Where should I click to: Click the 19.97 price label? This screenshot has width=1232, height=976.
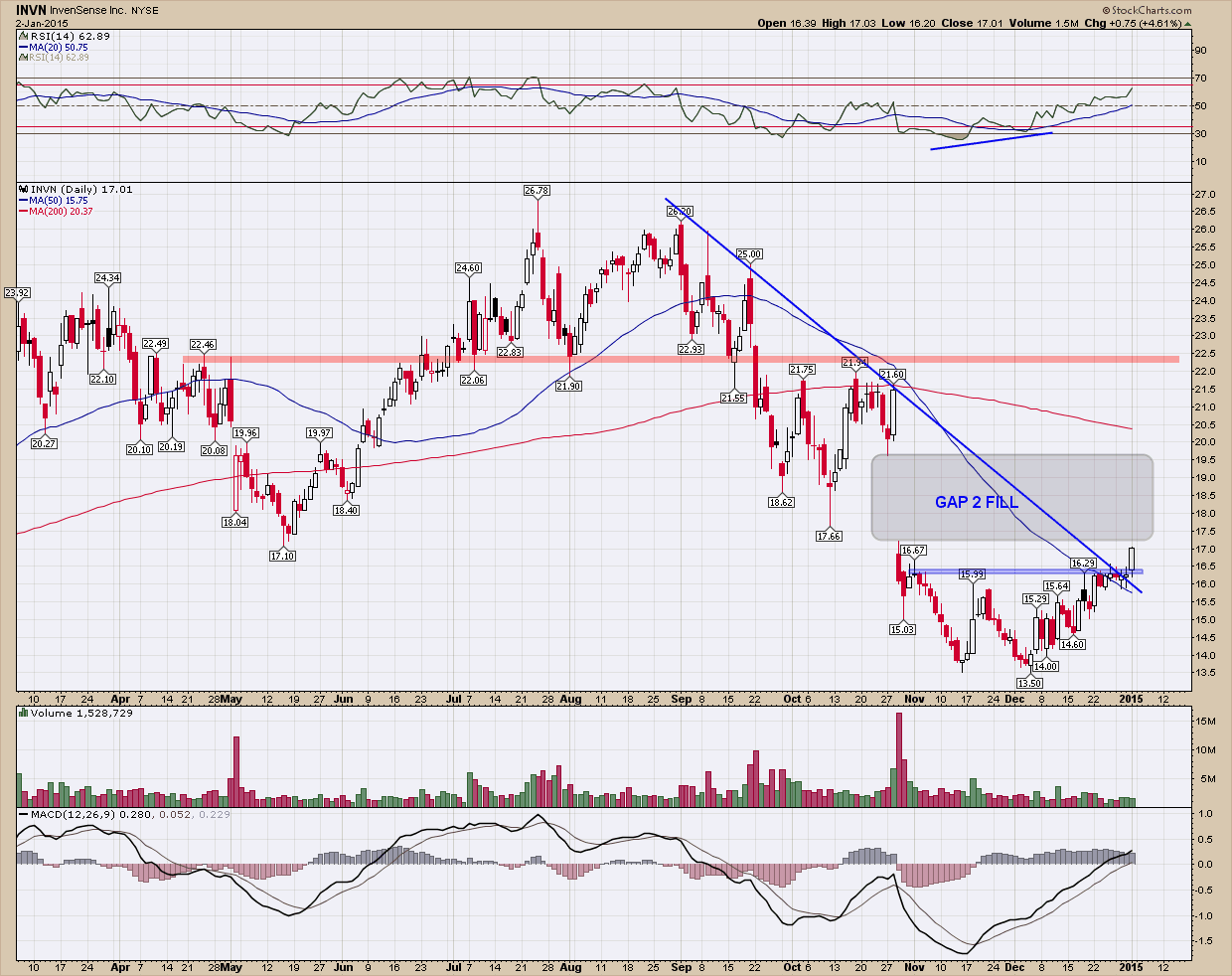click(x=319, y=433)
